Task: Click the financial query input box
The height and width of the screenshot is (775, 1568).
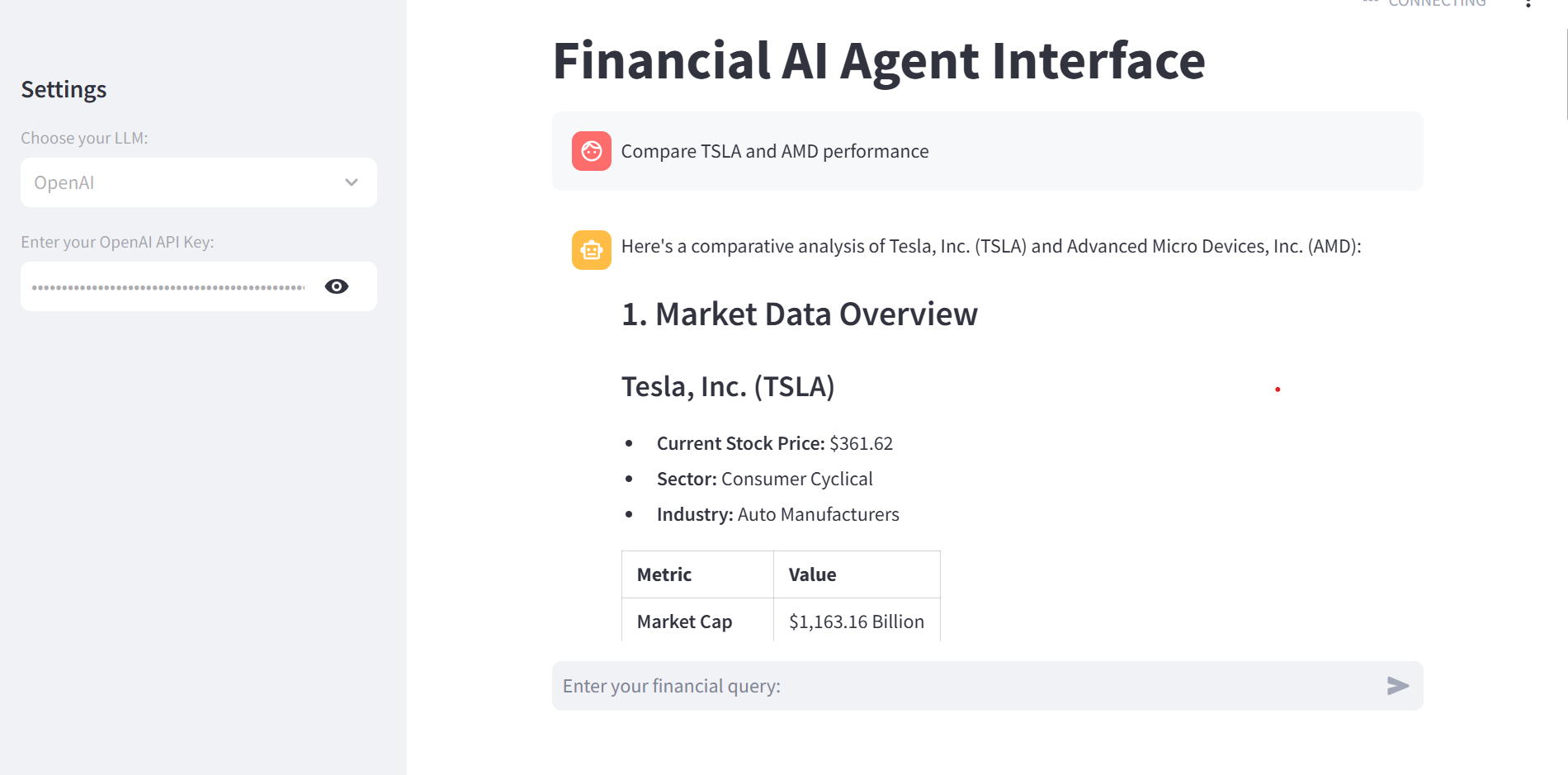Action: coord(966,686)
